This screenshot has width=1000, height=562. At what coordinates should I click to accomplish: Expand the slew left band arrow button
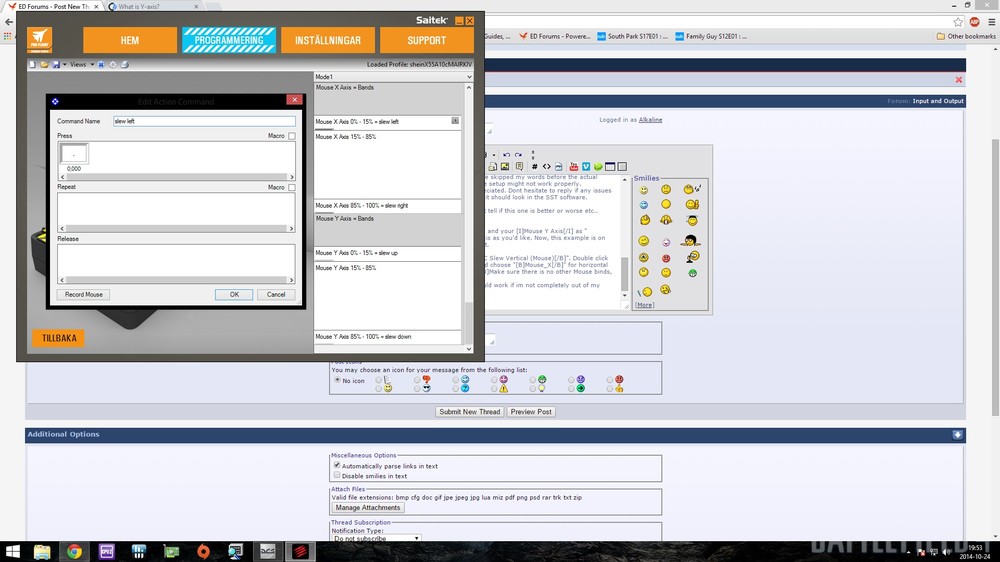point(455,121)
